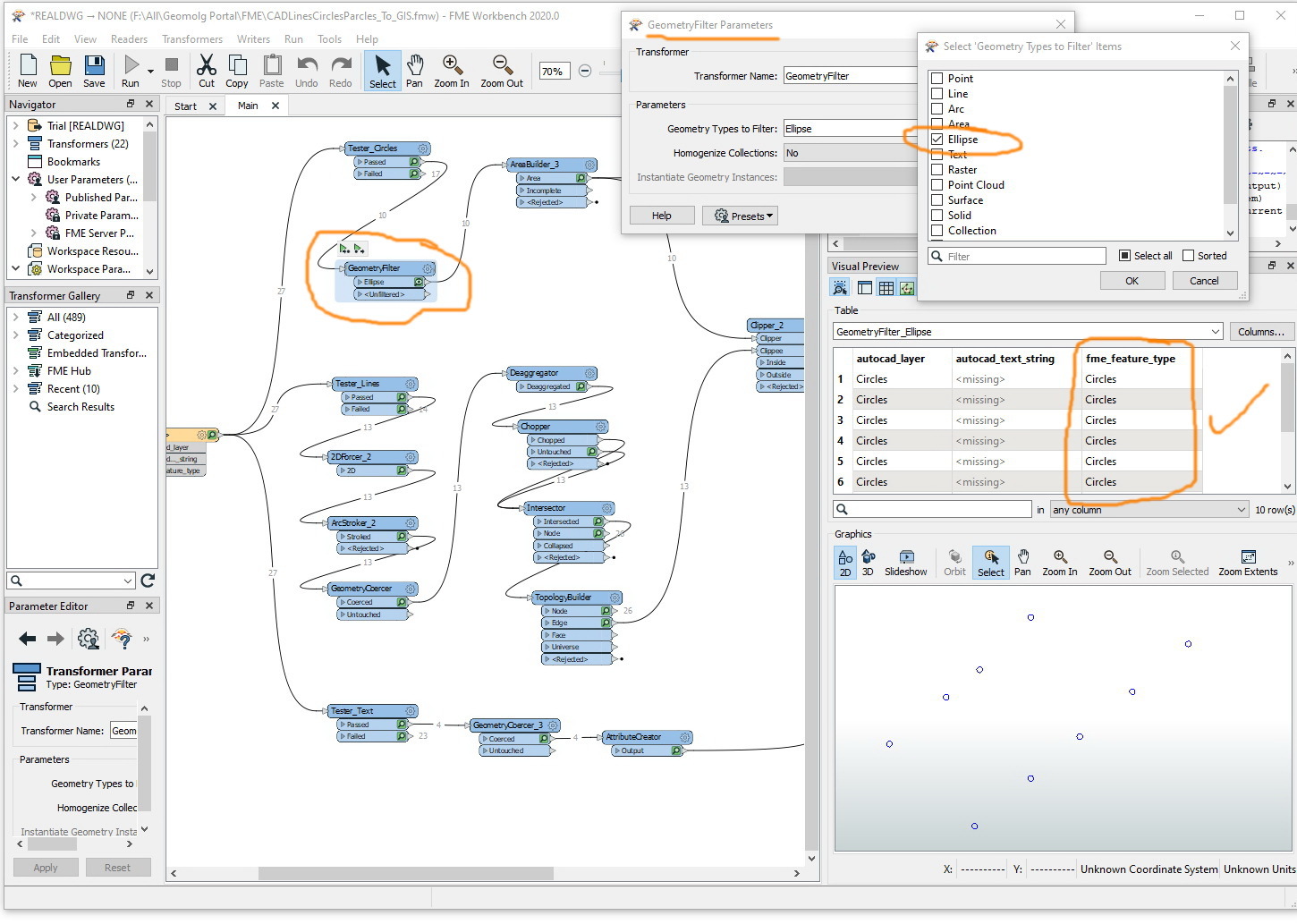Image resolution: width=1297 pixels, height=924 pixels.
Task: Click Zoom Out in the main toolbar
Action: pyautogui.click(x=502, y=71)
